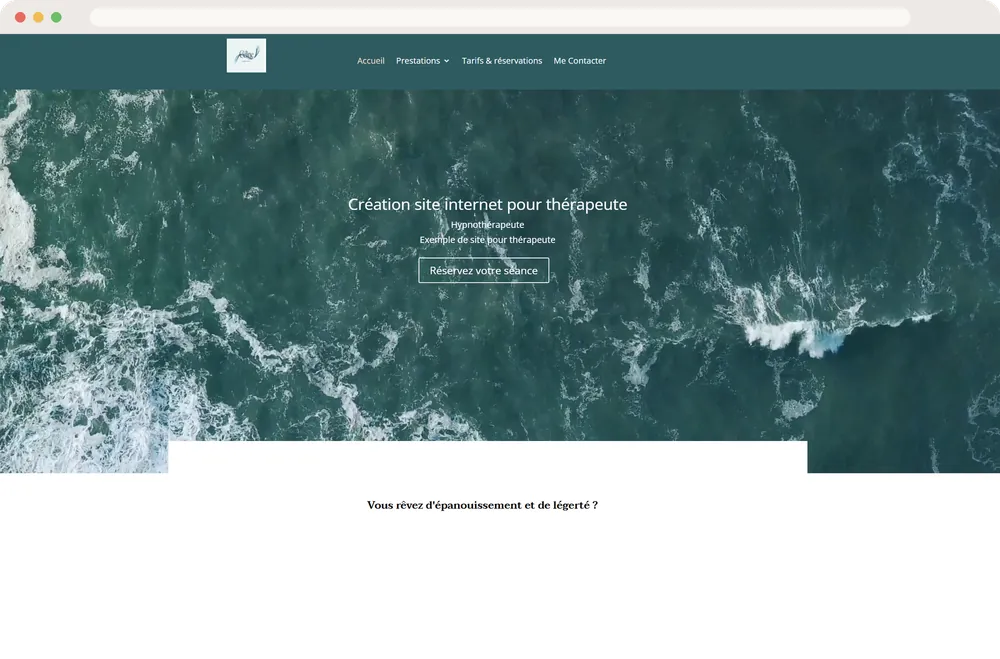Select text Vous rêvez d'épanouissement et de légerté

click(x=478, y=505)
